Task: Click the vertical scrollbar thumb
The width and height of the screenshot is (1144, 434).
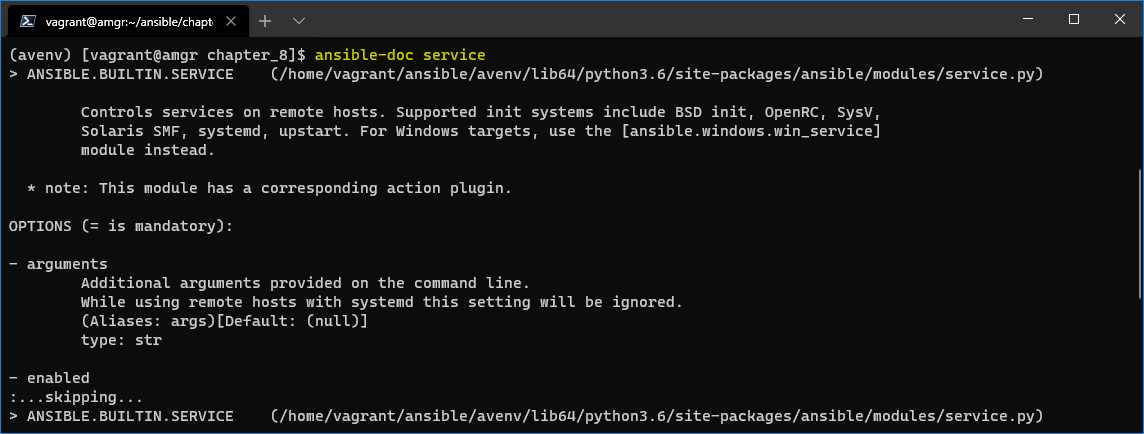Action: (x=1140, y=233)
